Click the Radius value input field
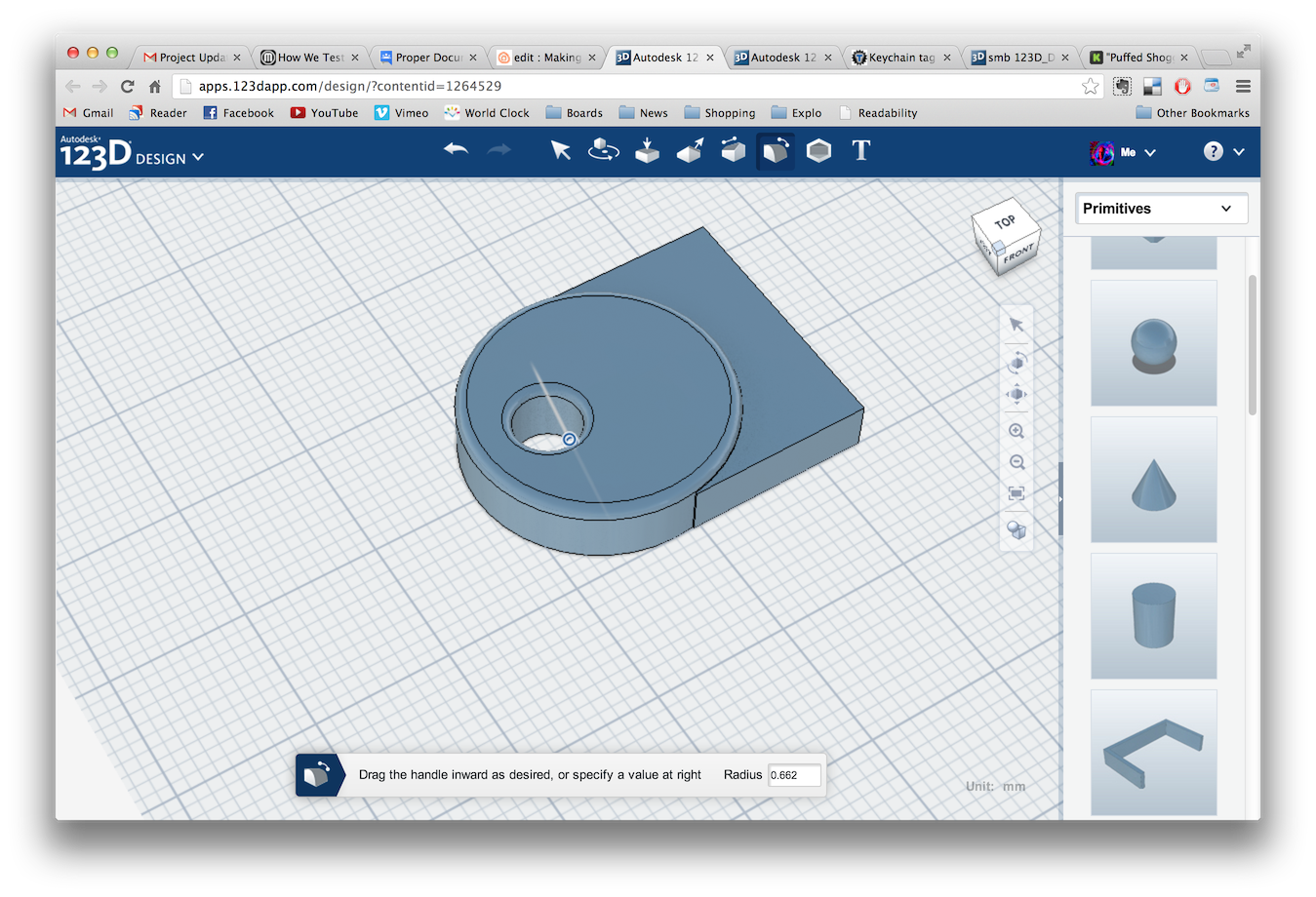Image resolution: width=1316 pixels, height=897 pixels. tap(794, 775)
